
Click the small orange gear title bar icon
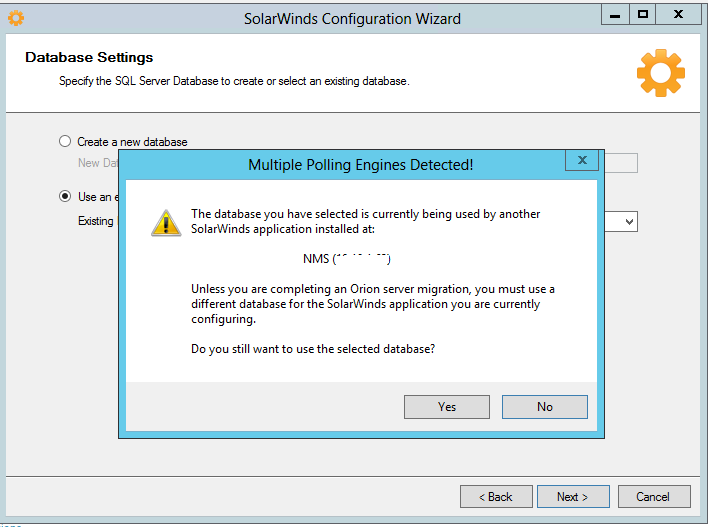pyautogui.click(x=16, y=18)
